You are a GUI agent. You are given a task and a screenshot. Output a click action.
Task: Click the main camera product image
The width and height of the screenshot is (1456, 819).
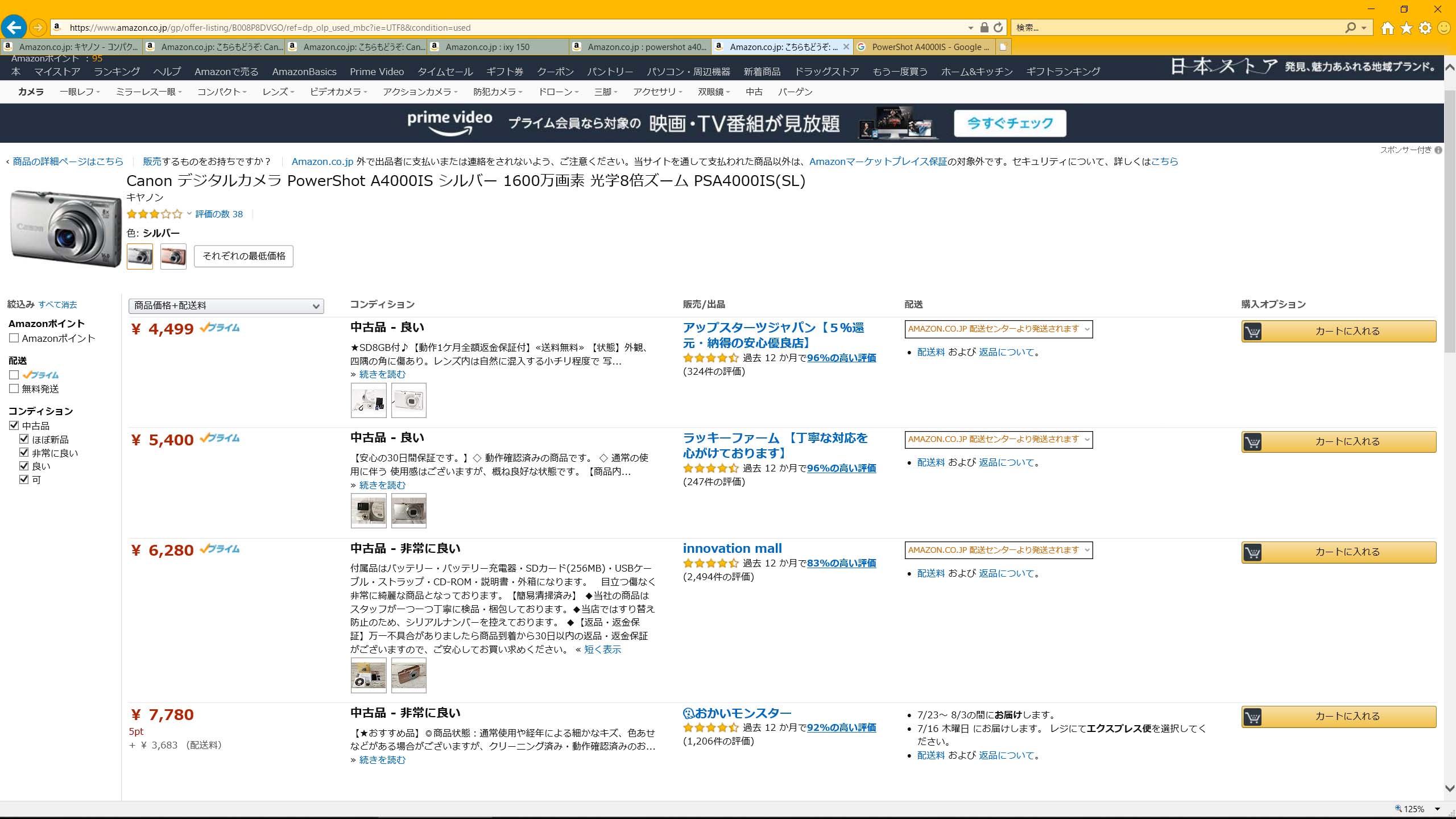(66, 228)
